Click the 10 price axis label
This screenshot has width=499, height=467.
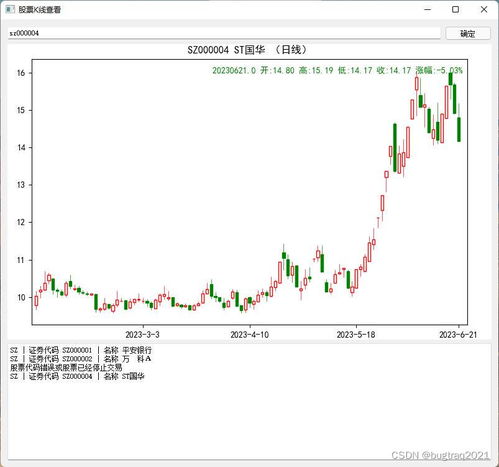[21, 297]
